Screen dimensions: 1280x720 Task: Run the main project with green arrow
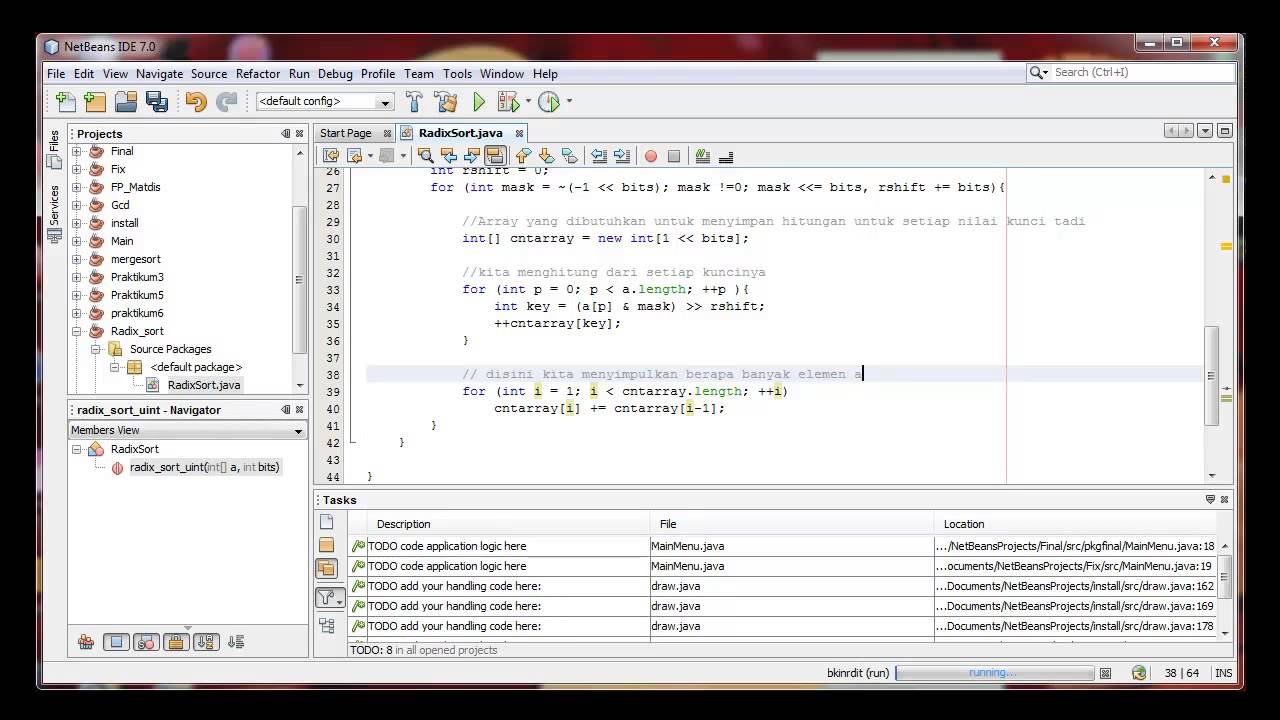pyautogui.click(x=479, y=101)
